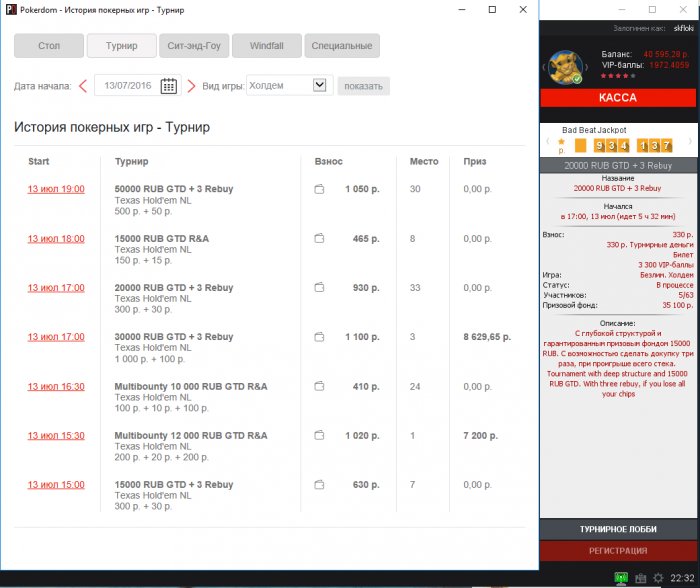Click the Взнос column header
The width and height of the screenshot is (700, 588).
coord(329,161)
